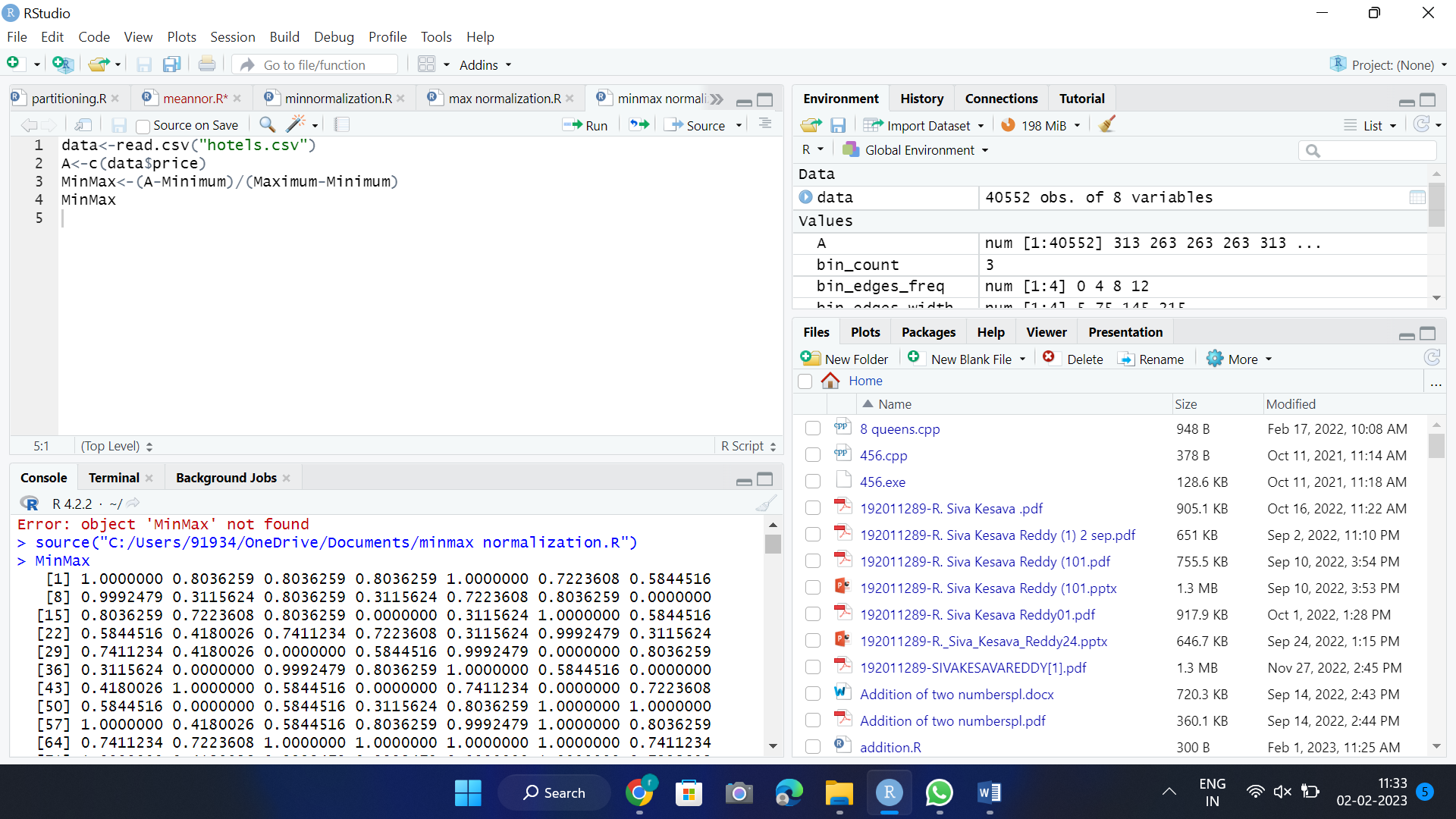
Task: Delete selected files with the Delete button
Action: [x=1072, y=359]
